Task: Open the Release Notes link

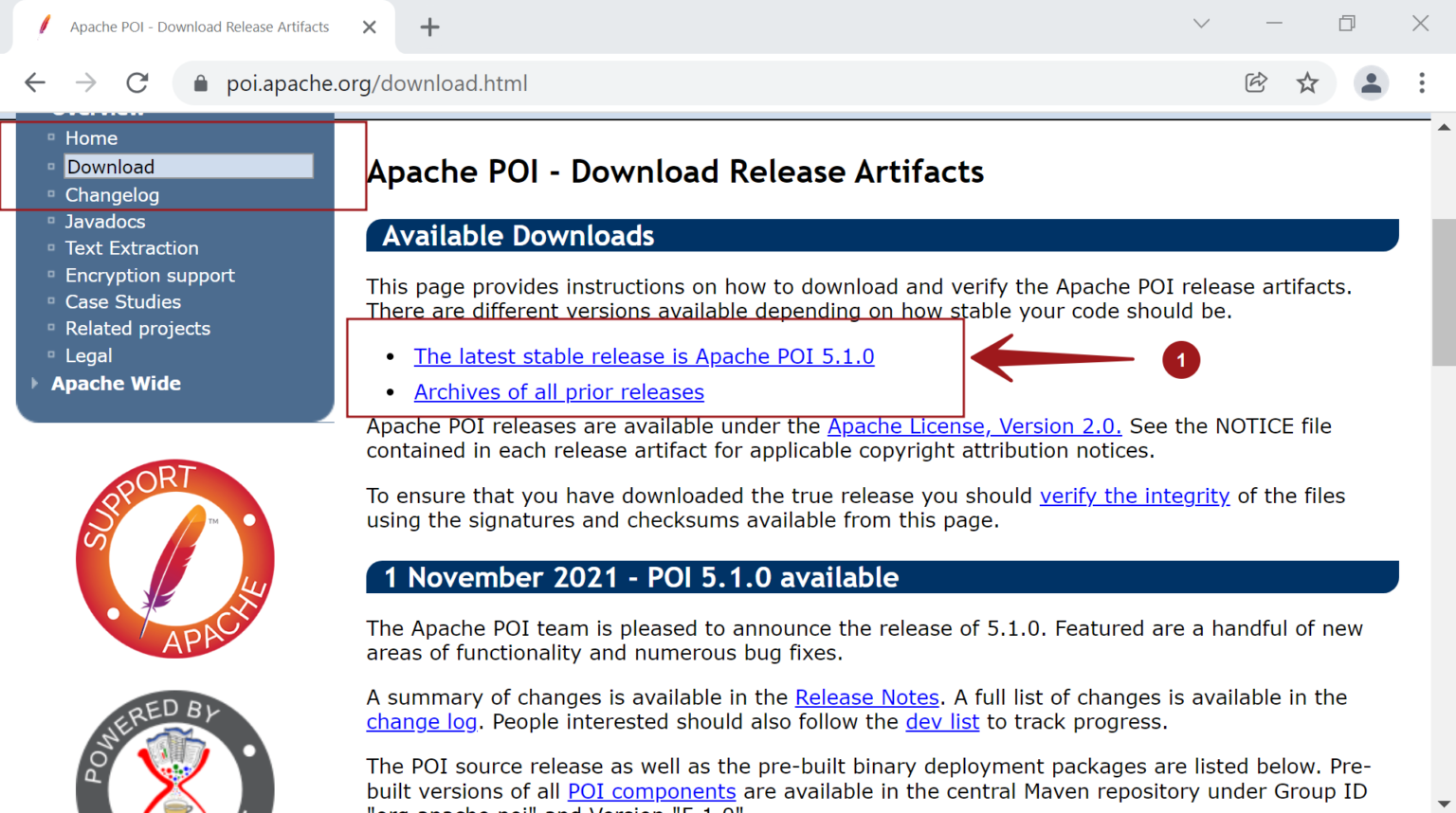Action: point(866,696)
